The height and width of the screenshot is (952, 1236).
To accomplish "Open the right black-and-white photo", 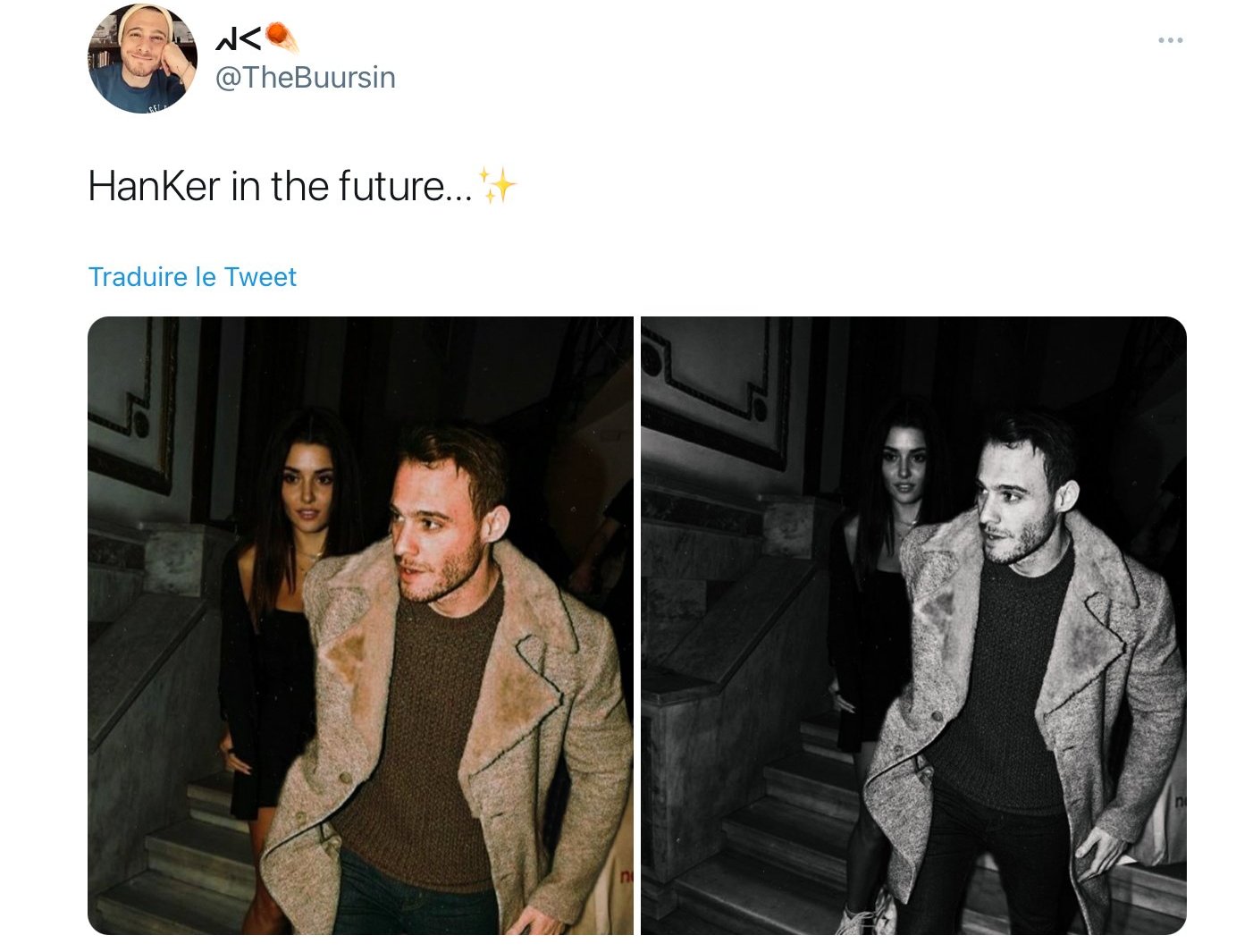I will click(913, 626).
